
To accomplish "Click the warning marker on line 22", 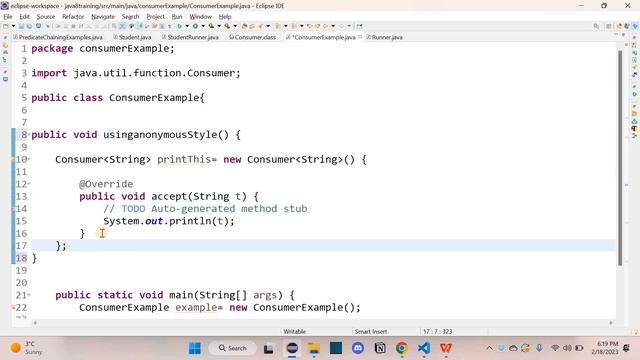I will pos(13,307).
